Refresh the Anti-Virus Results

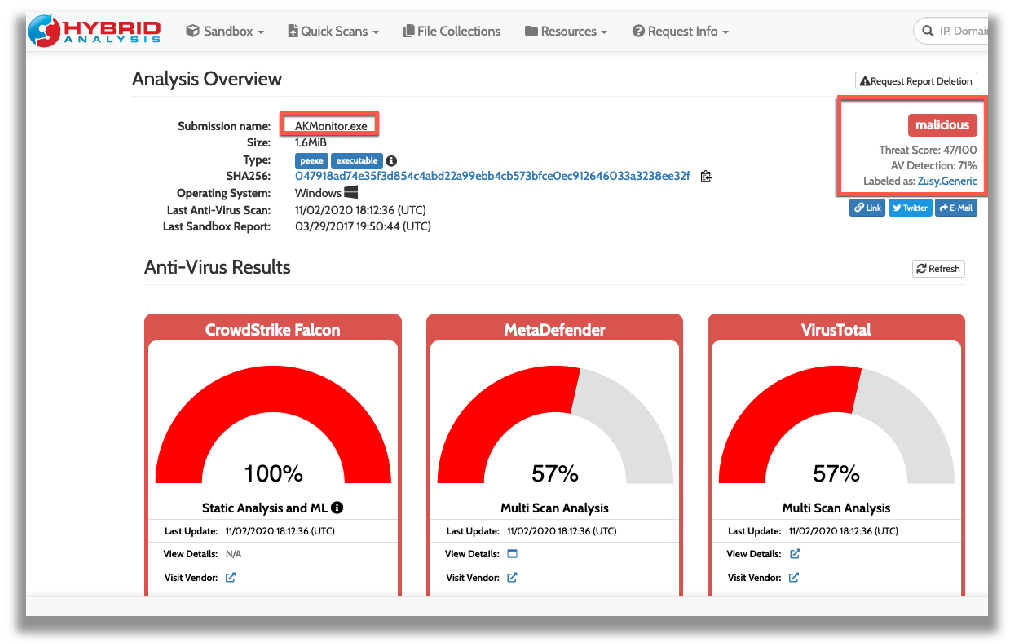tap(938, 269)
